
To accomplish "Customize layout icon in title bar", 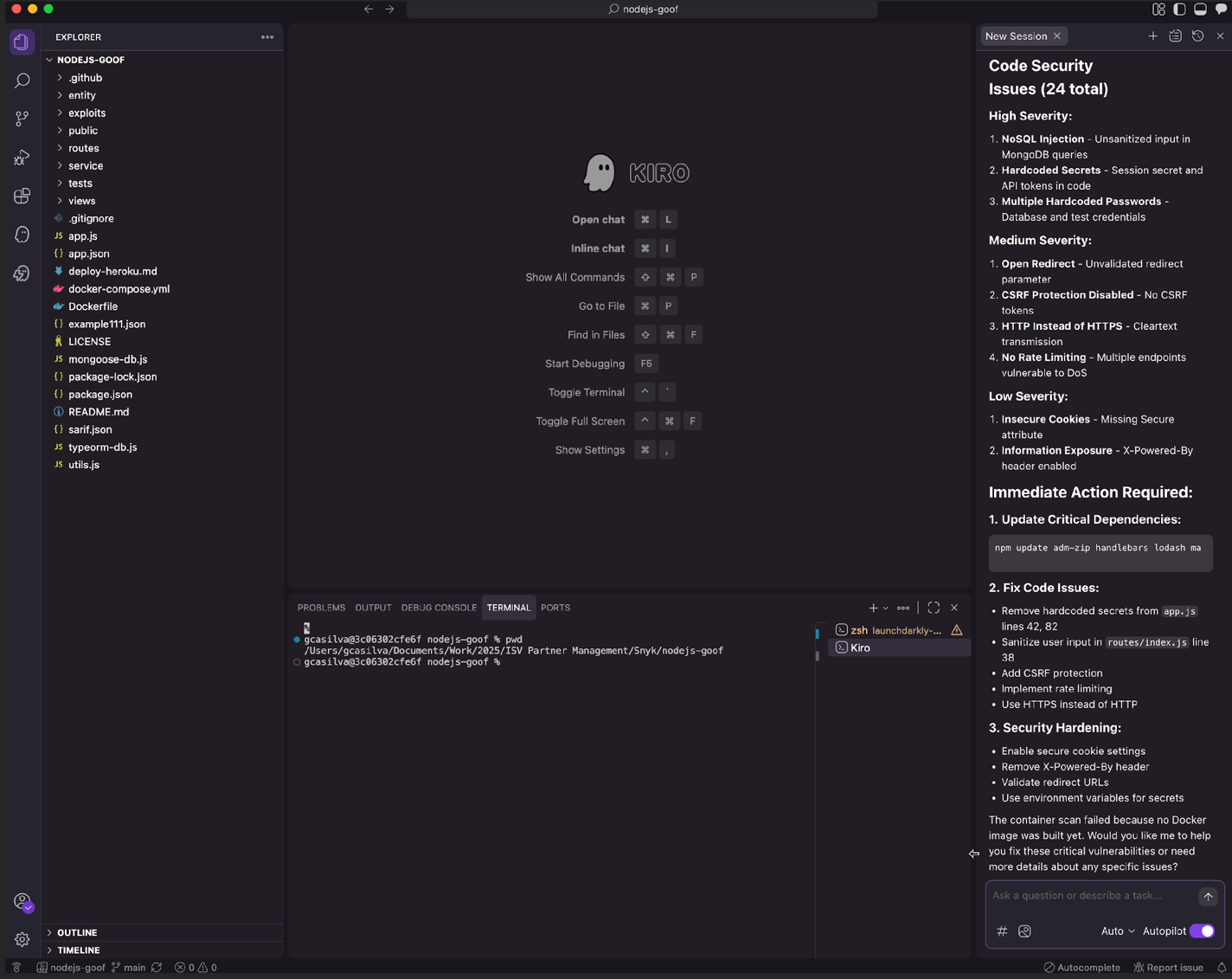I will [1158, 10].
